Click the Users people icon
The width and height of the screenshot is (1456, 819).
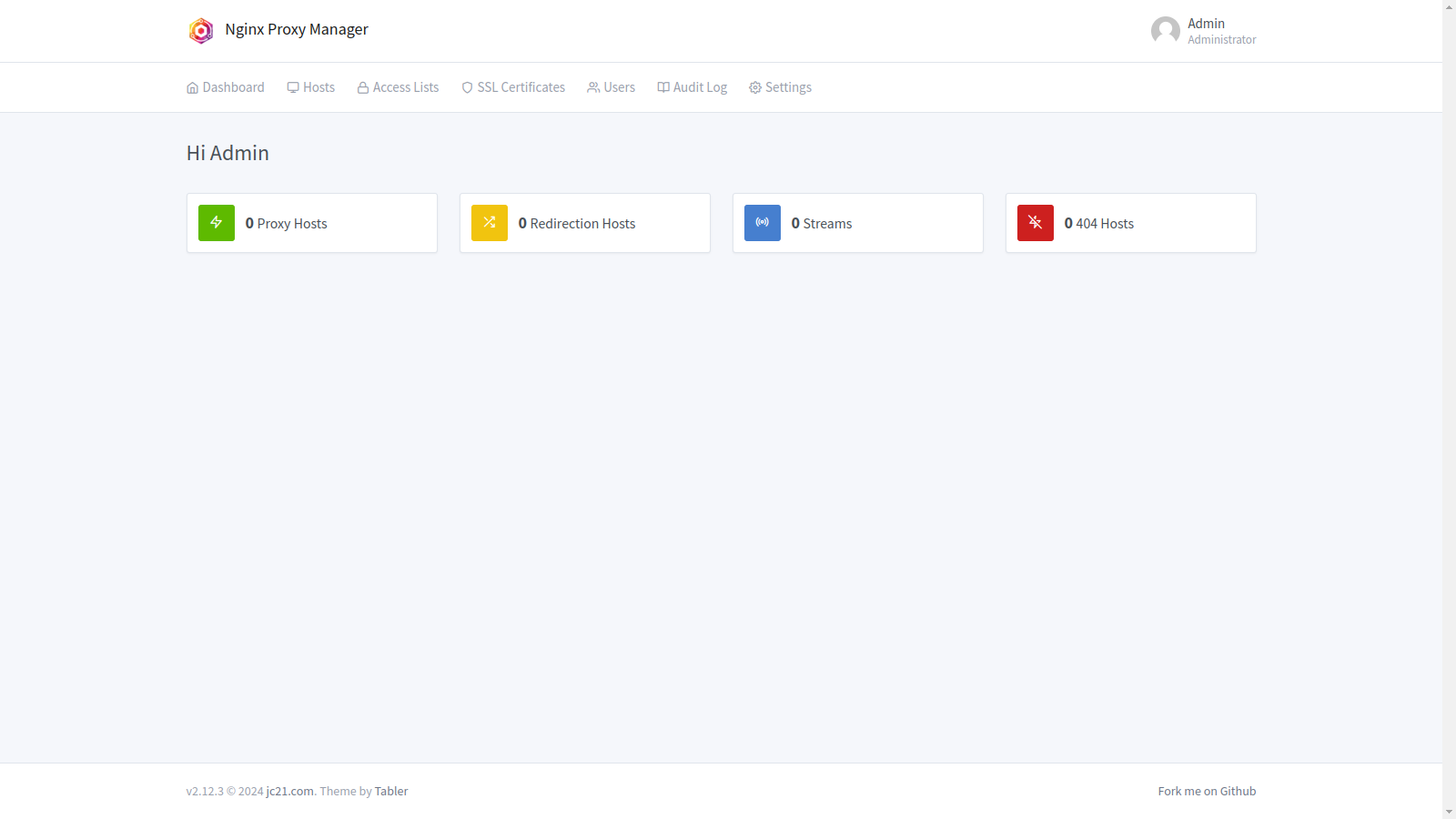[593, 87]
